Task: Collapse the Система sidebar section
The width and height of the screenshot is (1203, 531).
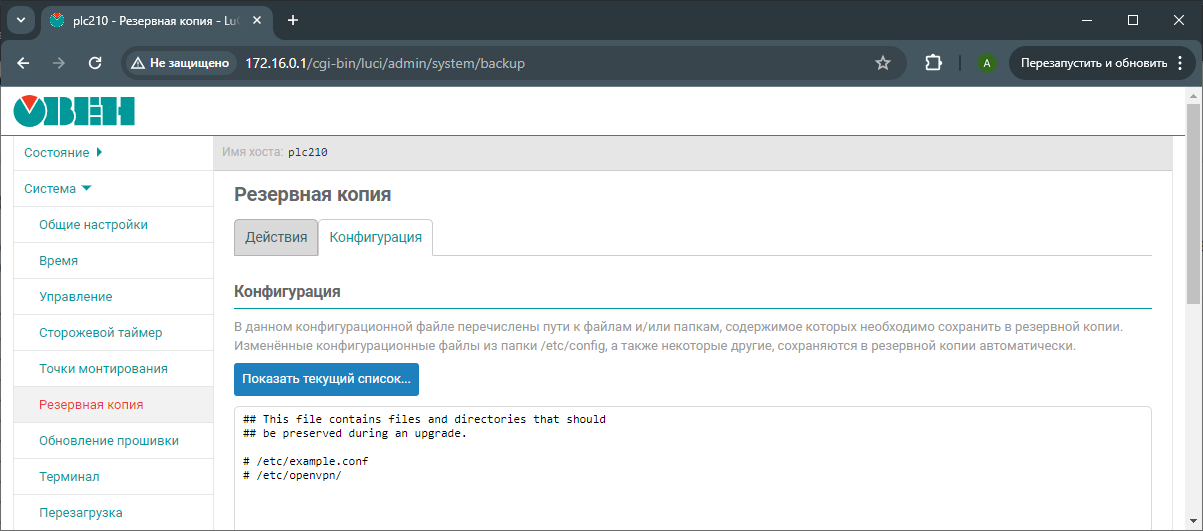Action: coord(58,189)
